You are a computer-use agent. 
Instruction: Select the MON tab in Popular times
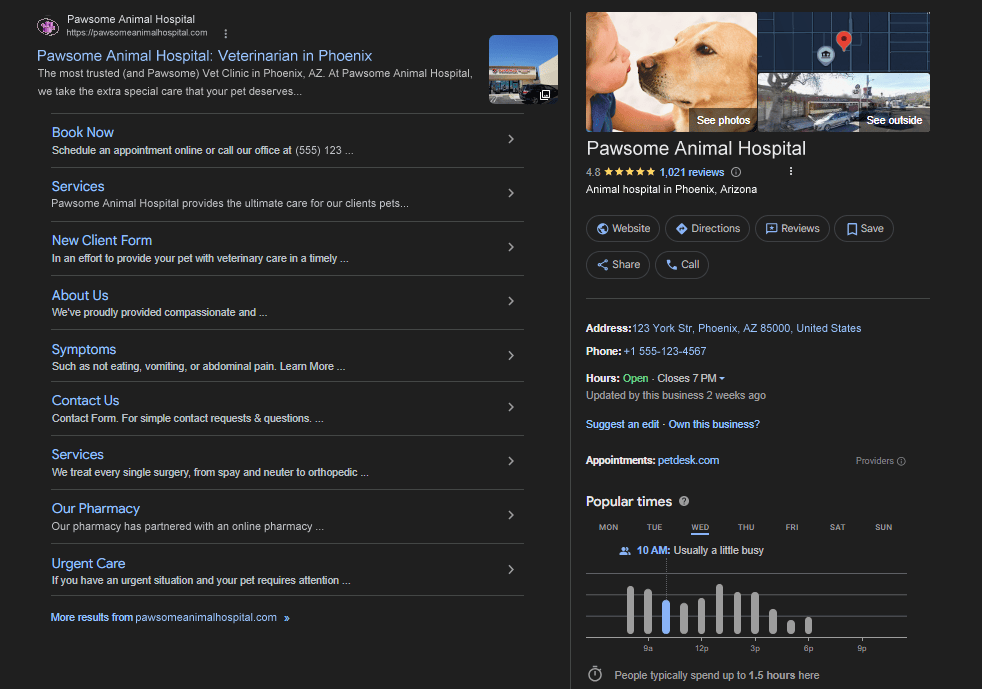click(608, 527)
